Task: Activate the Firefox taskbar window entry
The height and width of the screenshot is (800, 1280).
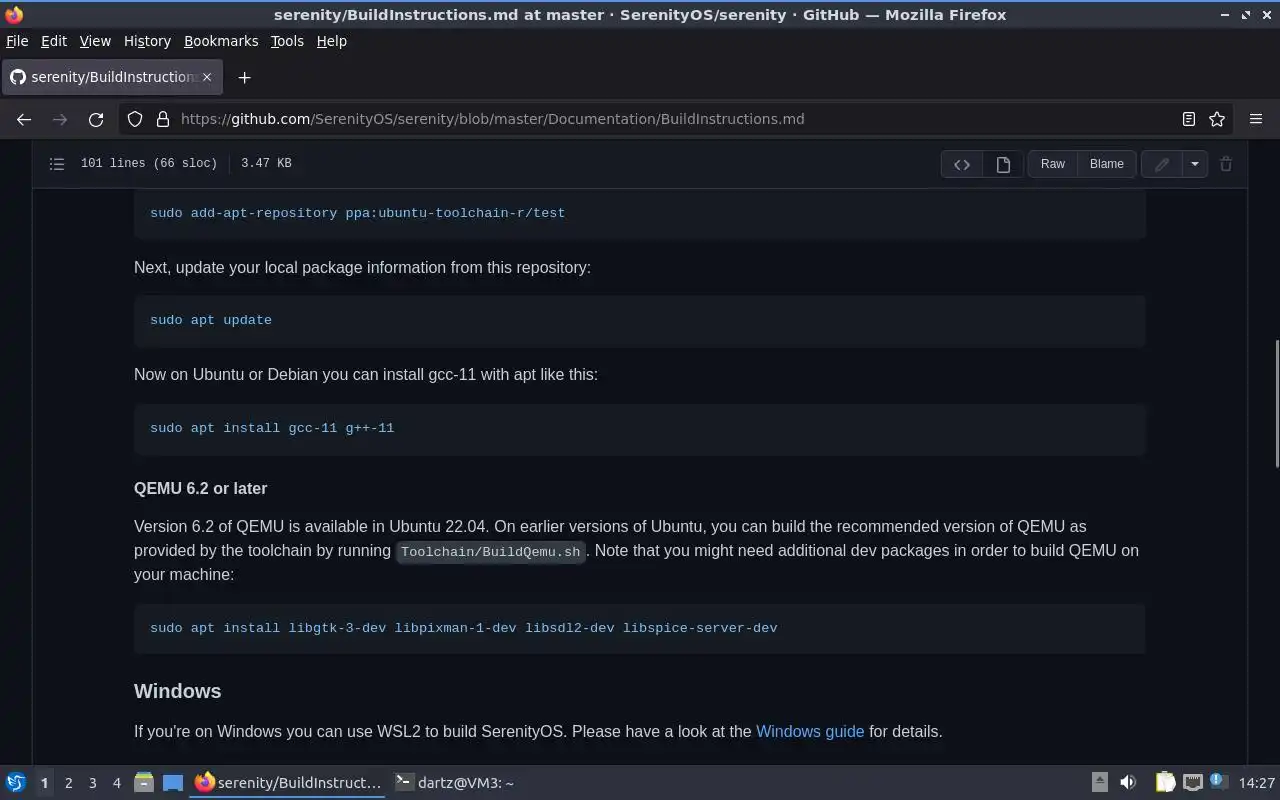Action: click(288, 782)
